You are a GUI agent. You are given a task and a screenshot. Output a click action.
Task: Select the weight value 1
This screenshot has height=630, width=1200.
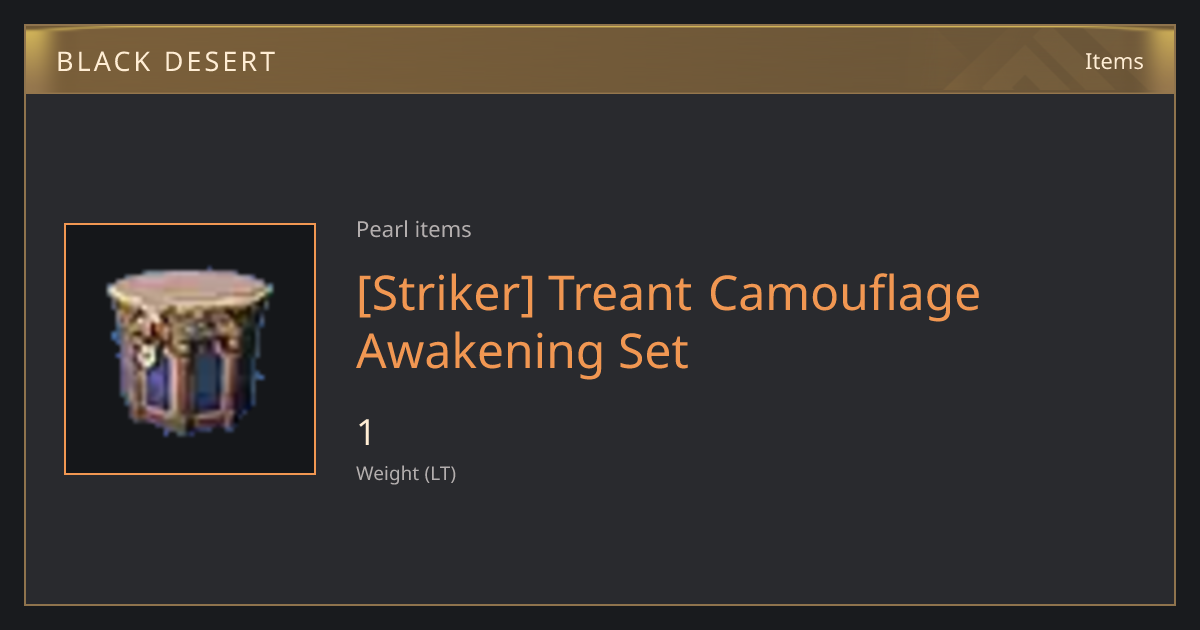point(365,433)
